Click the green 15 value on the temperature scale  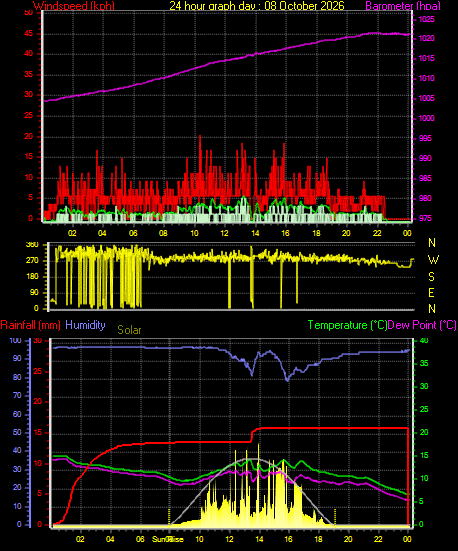click(x=424, y=455)
